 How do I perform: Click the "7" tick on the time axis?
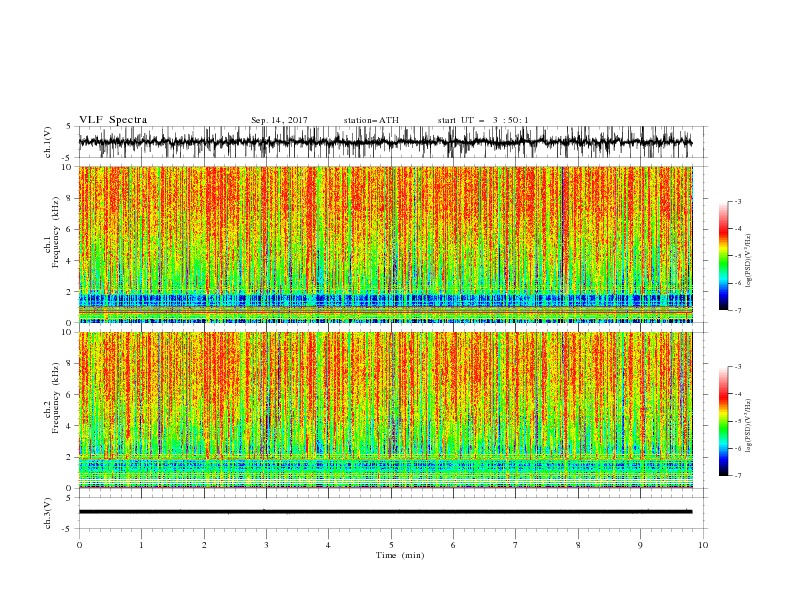[516, 545]
